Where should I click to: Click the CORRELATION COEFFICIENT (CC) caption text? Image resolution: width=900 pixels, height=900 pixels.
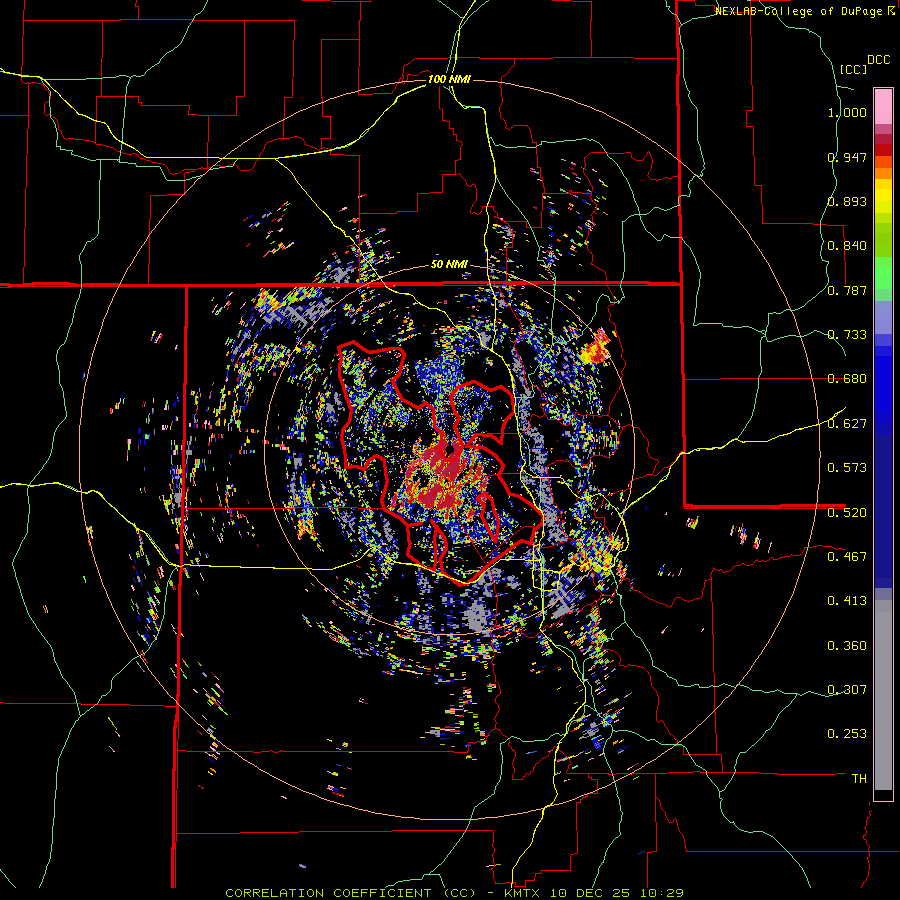tap(351, 893)
